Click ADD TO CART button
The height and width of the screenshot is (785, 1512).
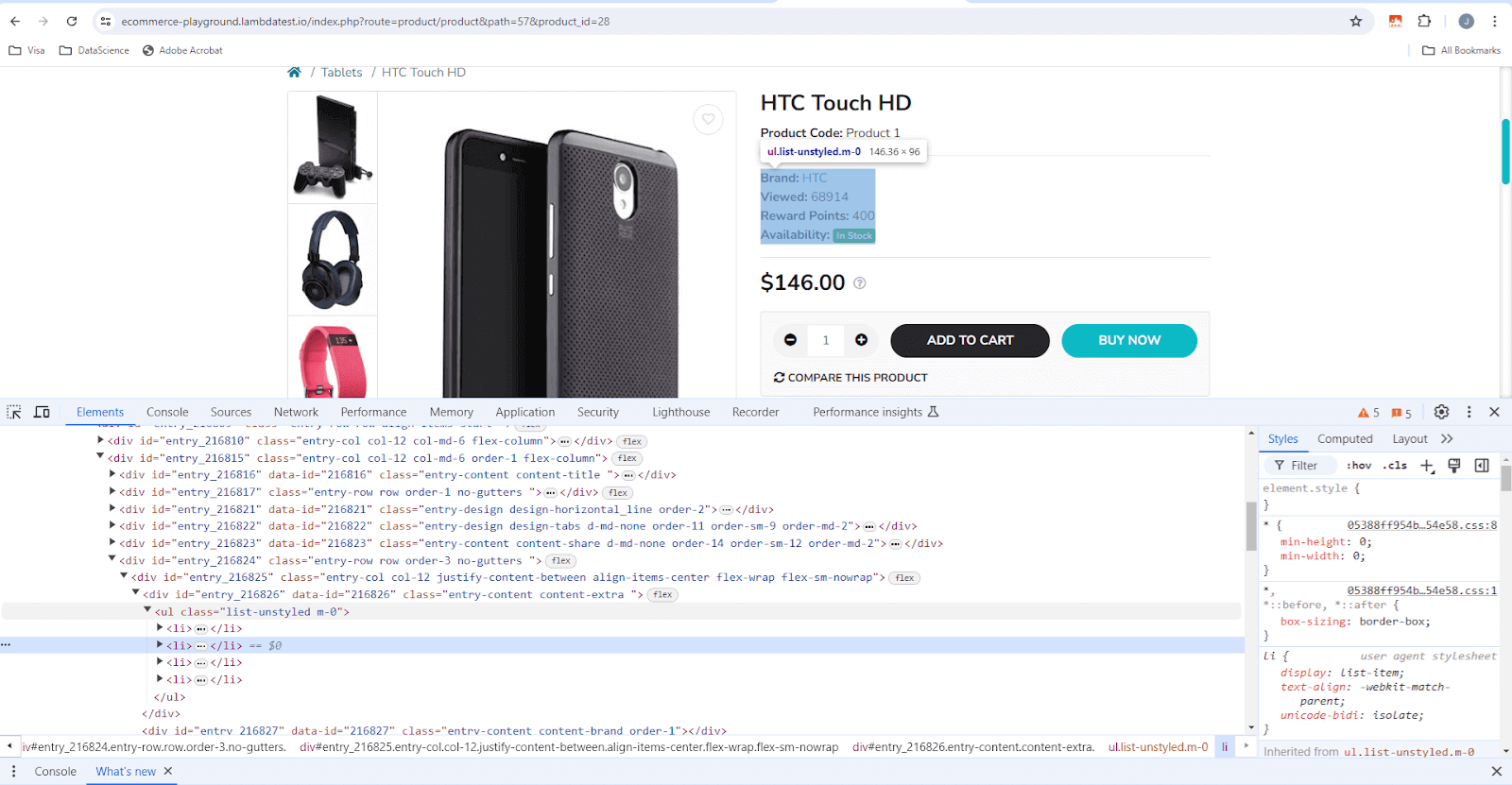tap(970, 340)
